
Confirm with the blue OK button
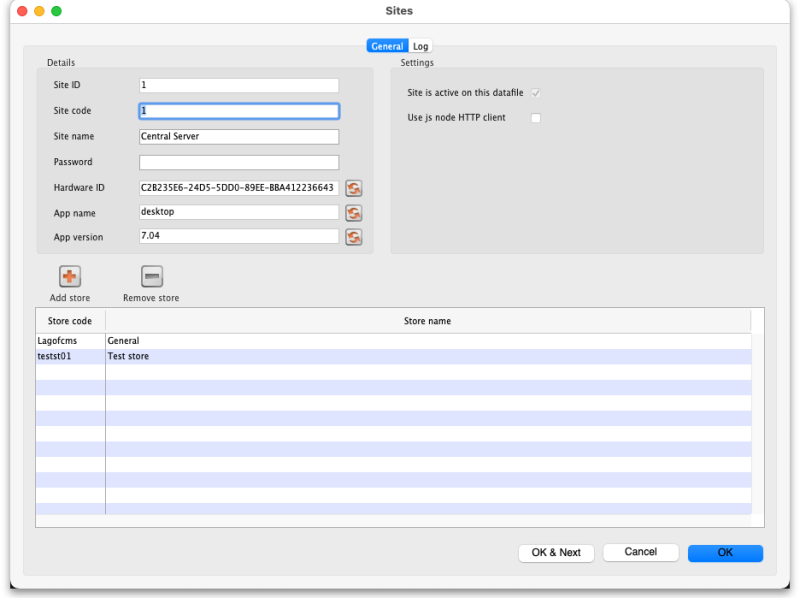[x=725, y=553]
